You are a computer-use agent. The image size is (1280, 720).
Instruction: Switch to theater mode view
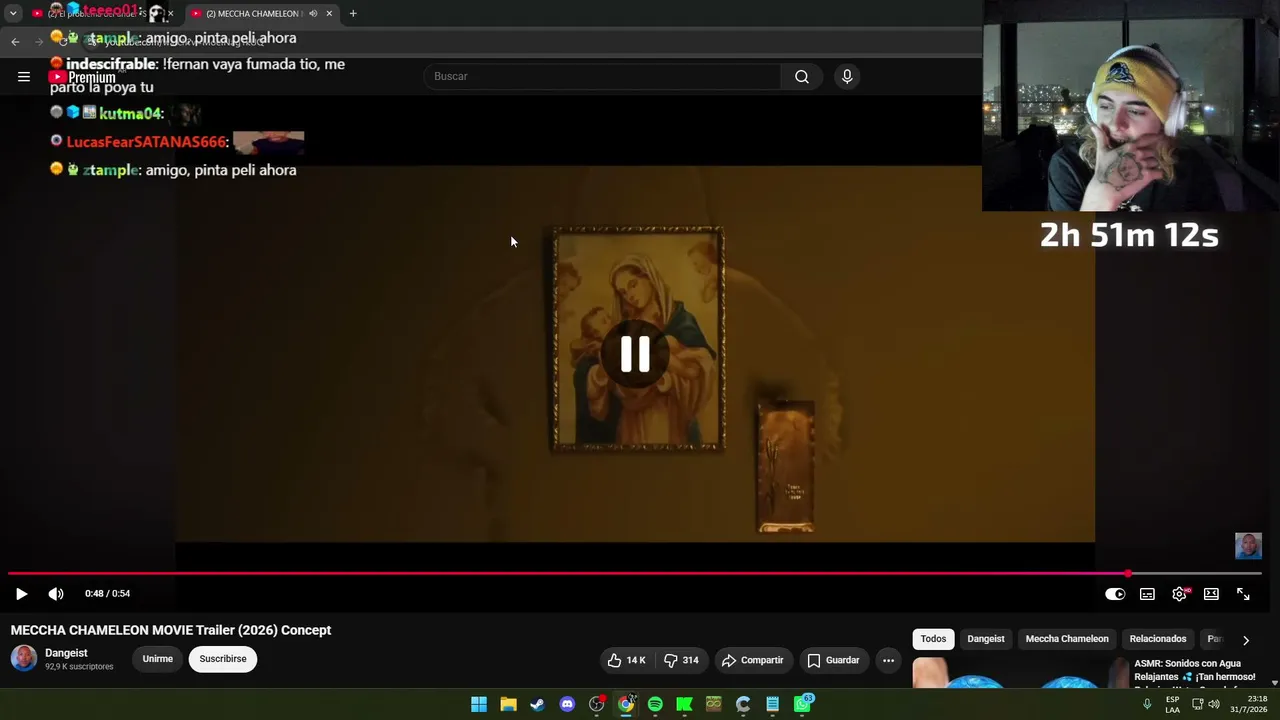(1211, 594)
